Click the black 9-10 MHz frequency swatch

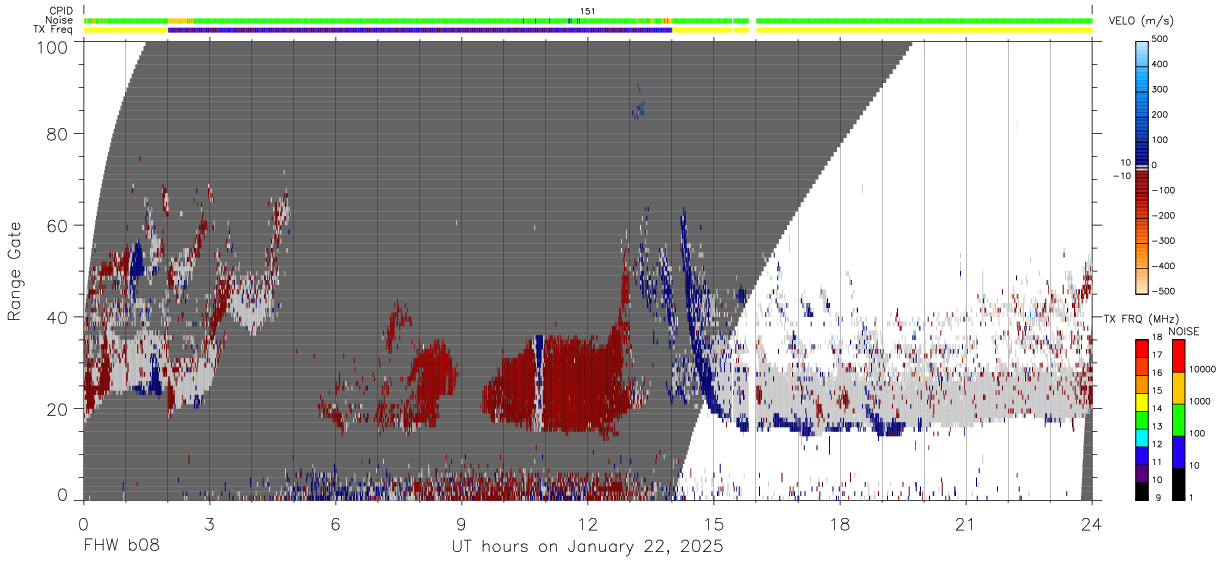coord(1142,491)
